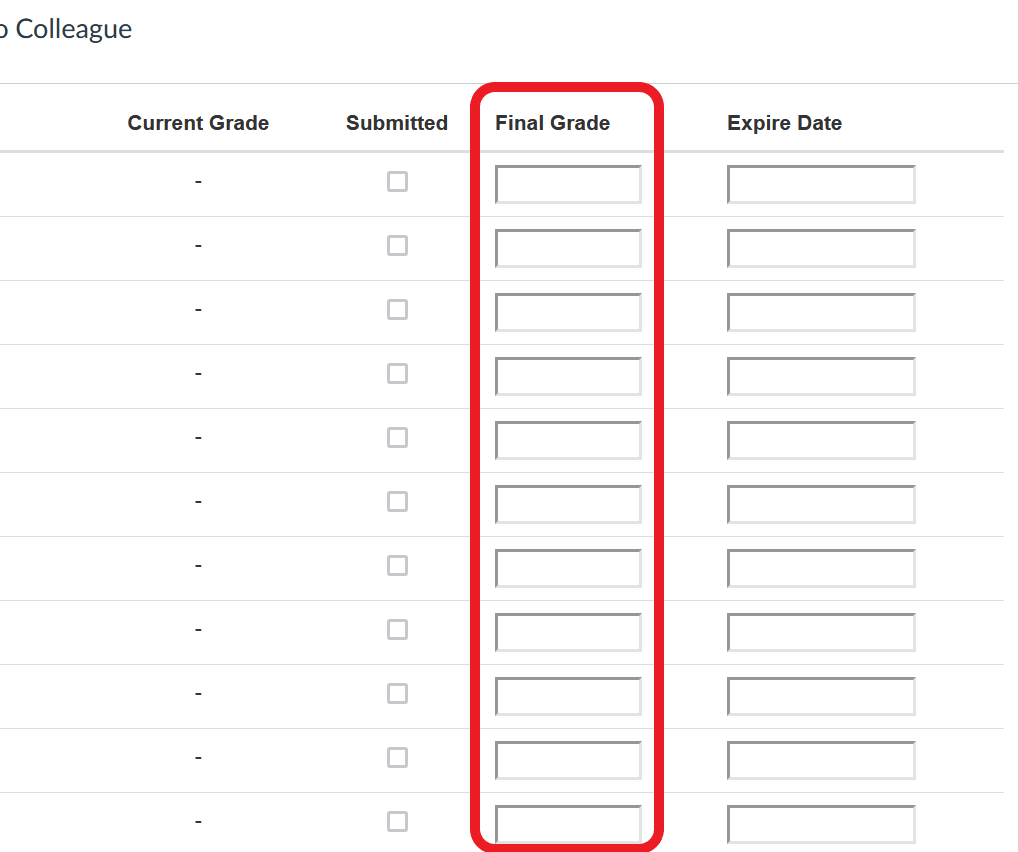Focus the second row Expire Date field

tap(821, 248)
